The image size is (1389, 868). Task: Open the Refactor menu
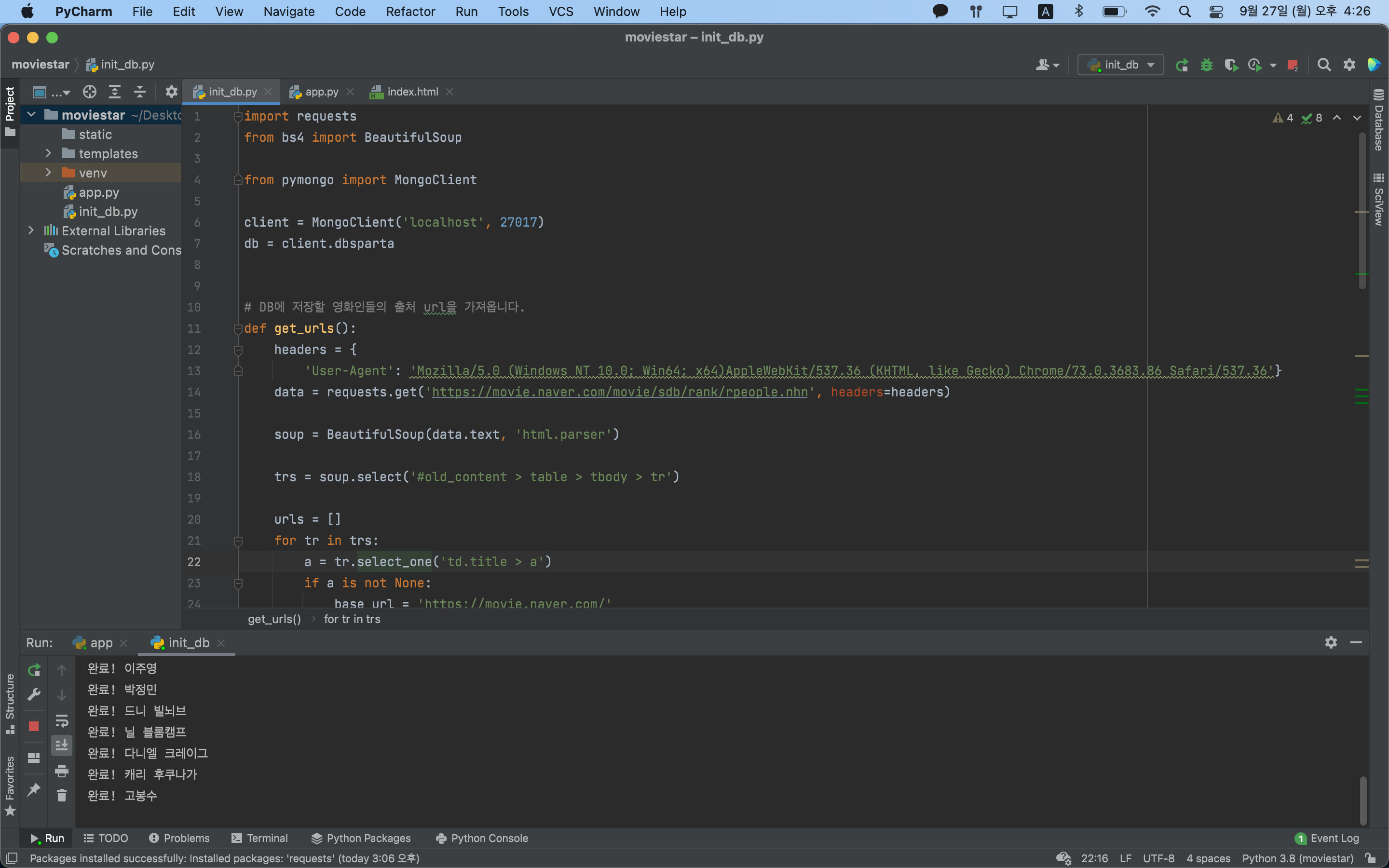coord(410,12)
